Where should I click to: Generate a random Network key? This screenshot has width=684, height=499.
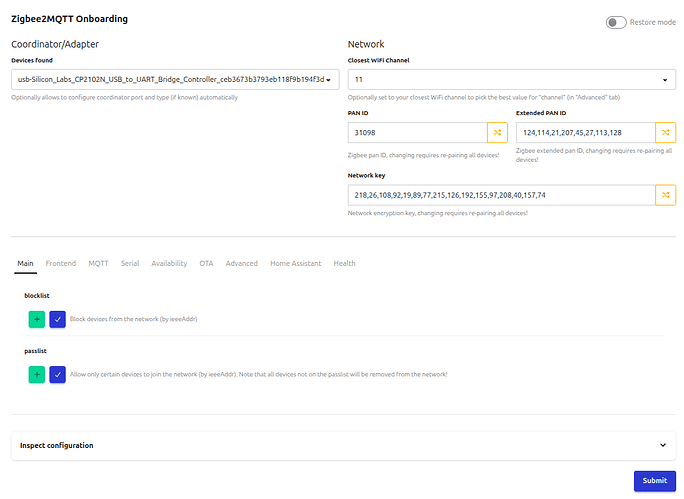click(x=666, y=195)
